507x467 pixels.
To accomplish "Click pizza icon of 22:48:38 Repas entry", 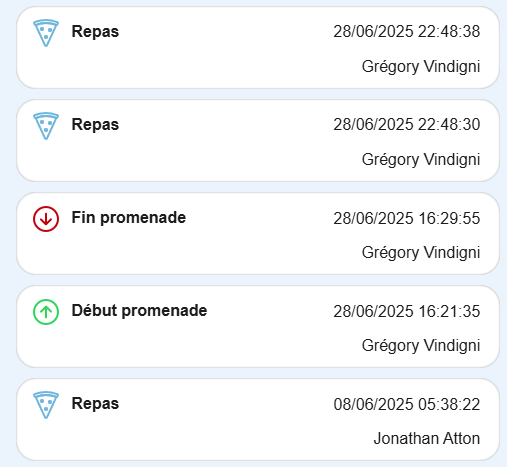I will (x=46, y=33).
